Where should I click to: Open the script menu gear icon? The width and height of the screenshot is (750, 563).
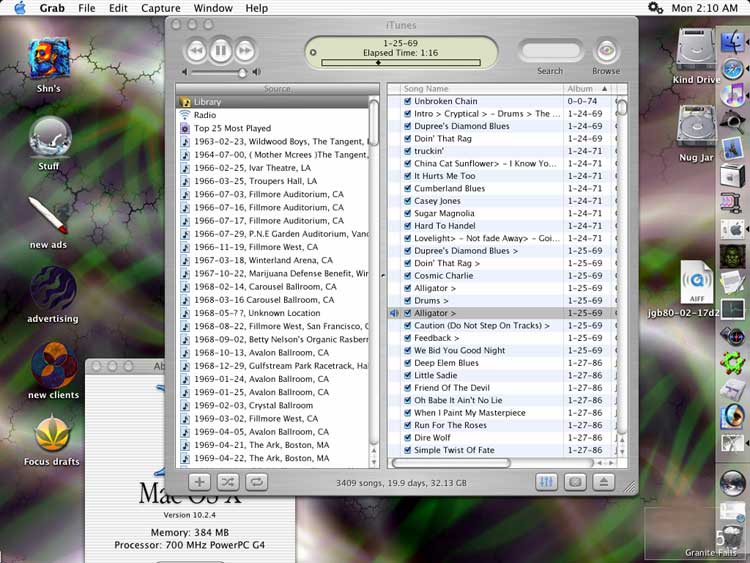[655, 8]
